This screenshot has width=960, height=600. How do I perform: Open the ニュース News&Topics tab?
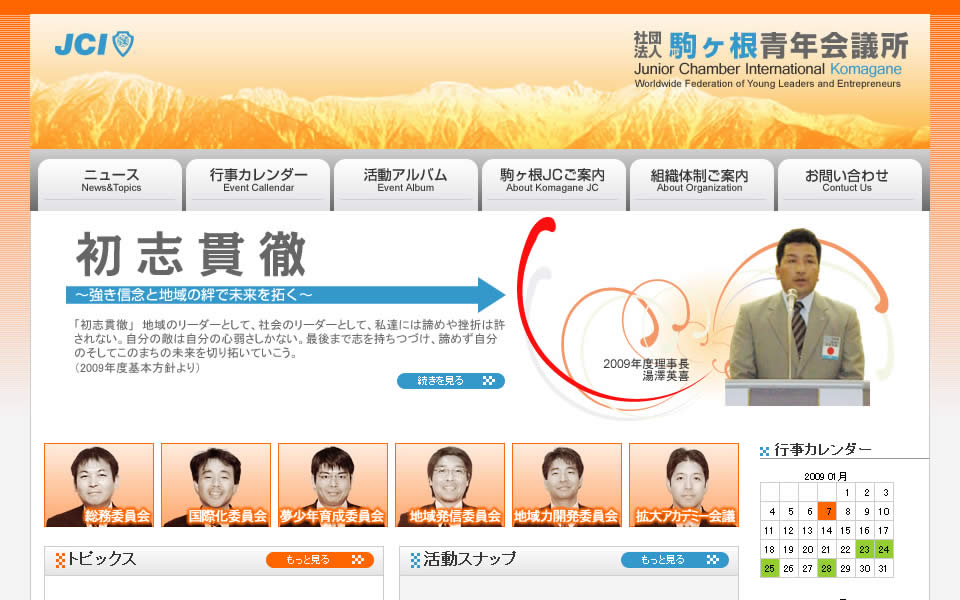coord(111,184)
